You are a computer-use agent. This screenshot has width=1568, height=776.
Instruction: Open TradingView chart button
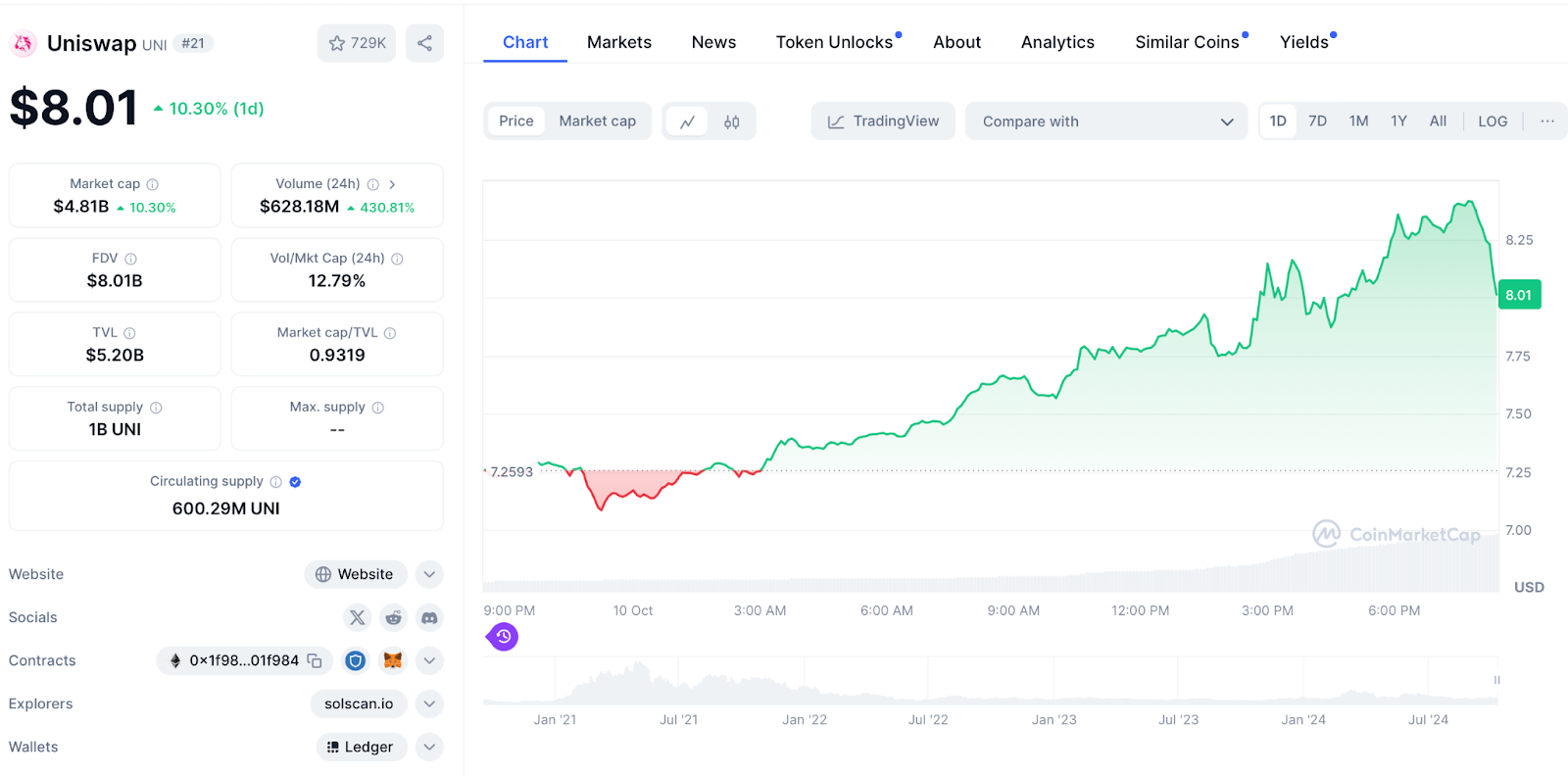883,121
